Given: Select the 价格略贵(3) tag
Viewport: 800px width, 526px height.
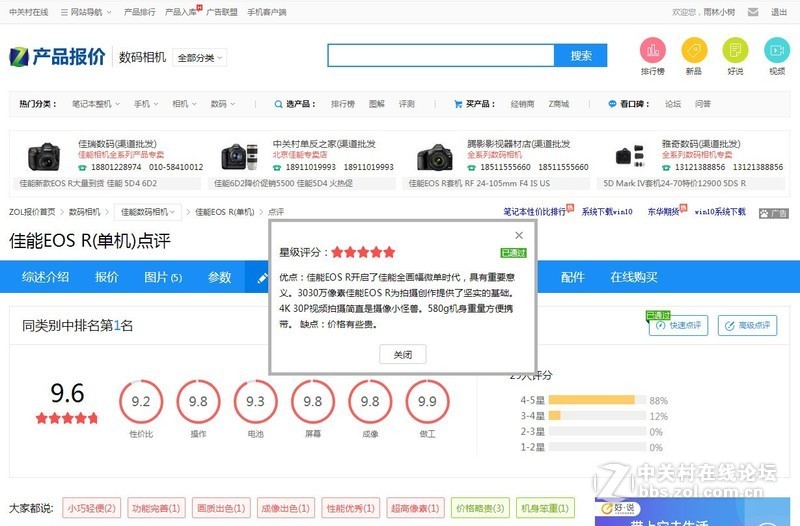Looking at the screenshot, I should pos(480,508).
